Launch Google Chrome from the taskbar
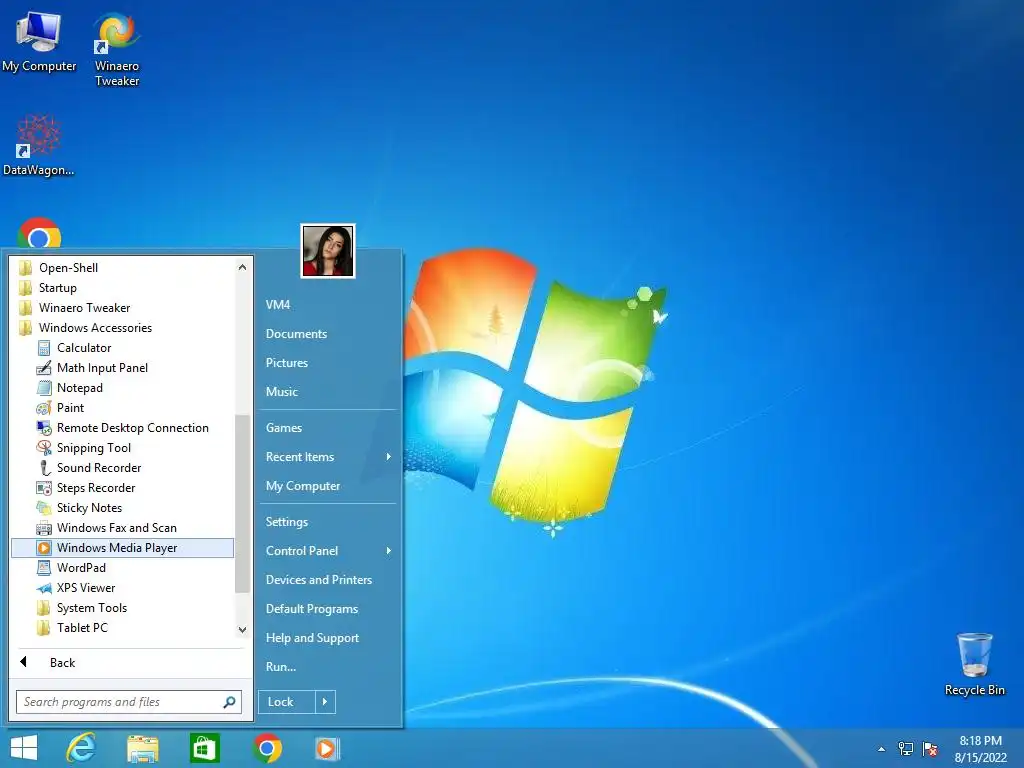 point(267,748)
